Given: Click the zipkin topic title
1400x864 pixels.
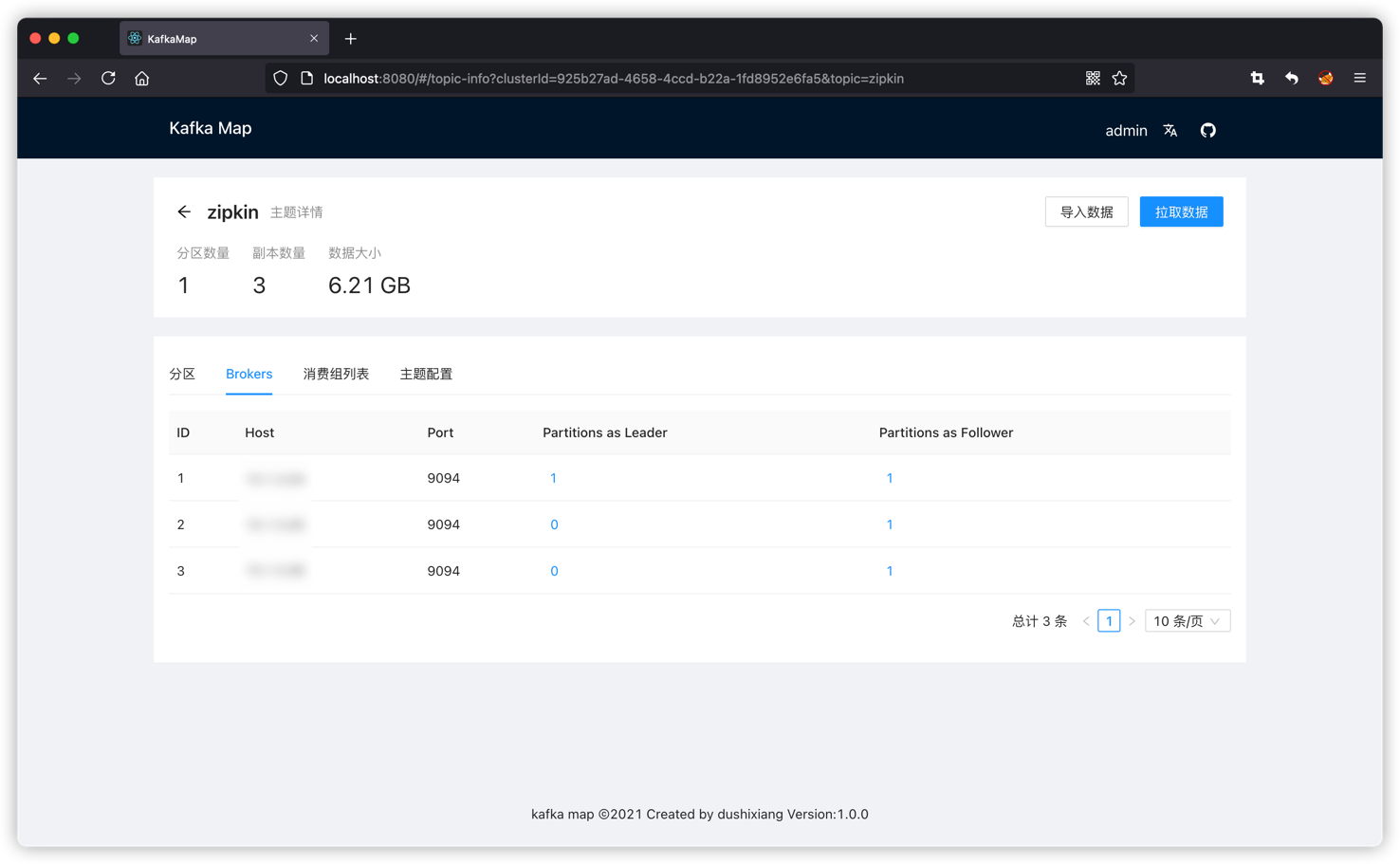Looking at the screenshot, I should (x=232, y=211).
